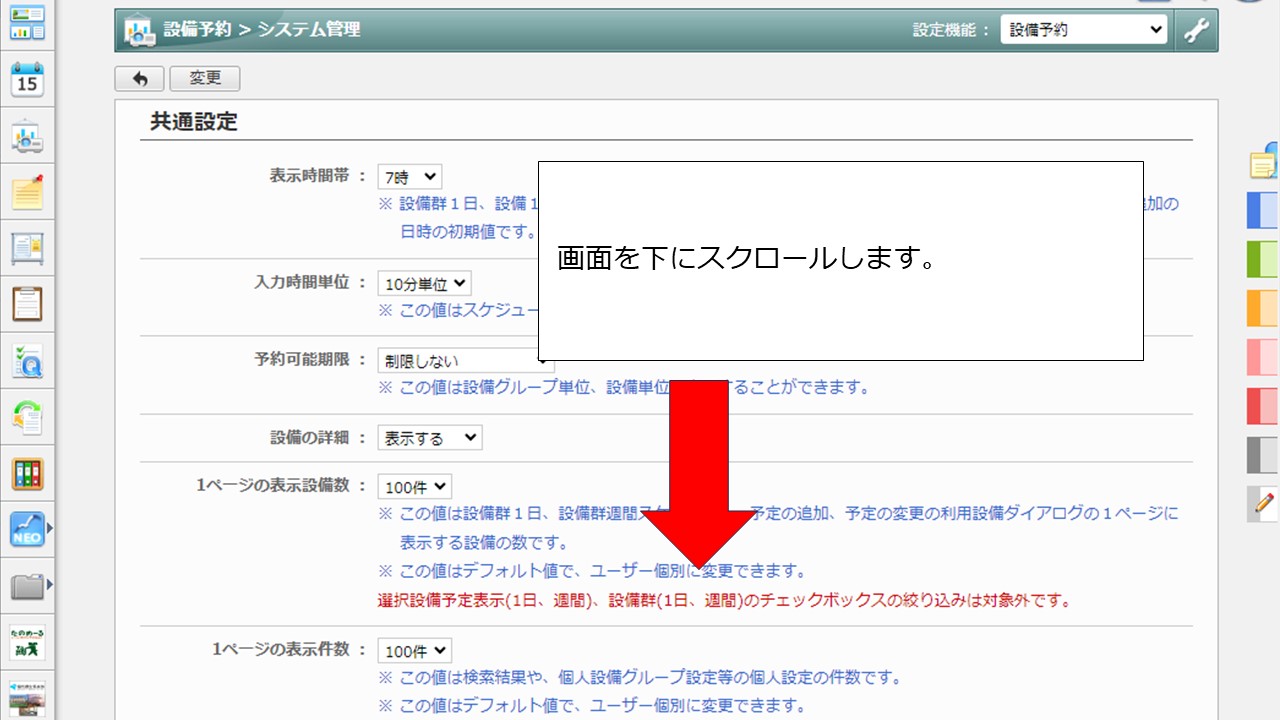Expand the 設定機能 dropdown showing 設備予約
Screen dimensions: 1280x720
[x=1083, y=30]
